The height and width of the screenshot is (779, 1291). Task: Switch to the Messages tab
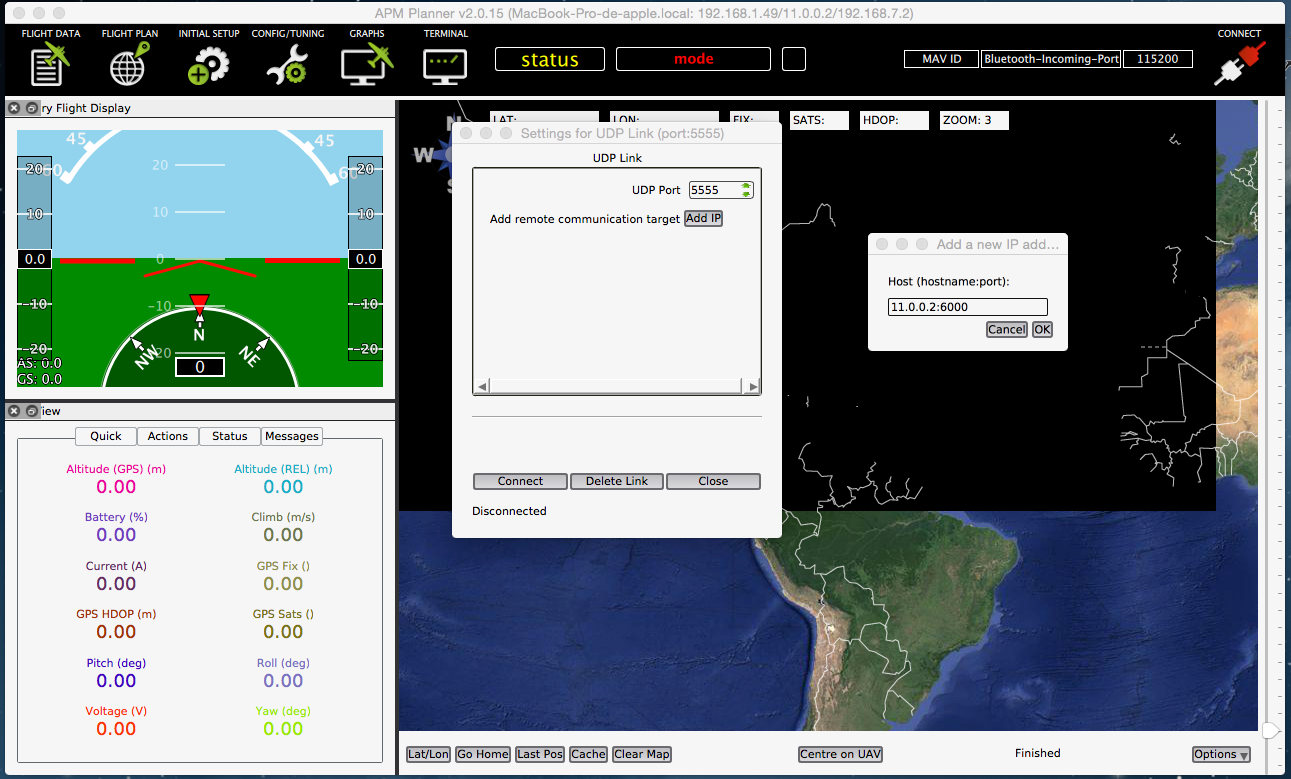click(x=292, y=436)
